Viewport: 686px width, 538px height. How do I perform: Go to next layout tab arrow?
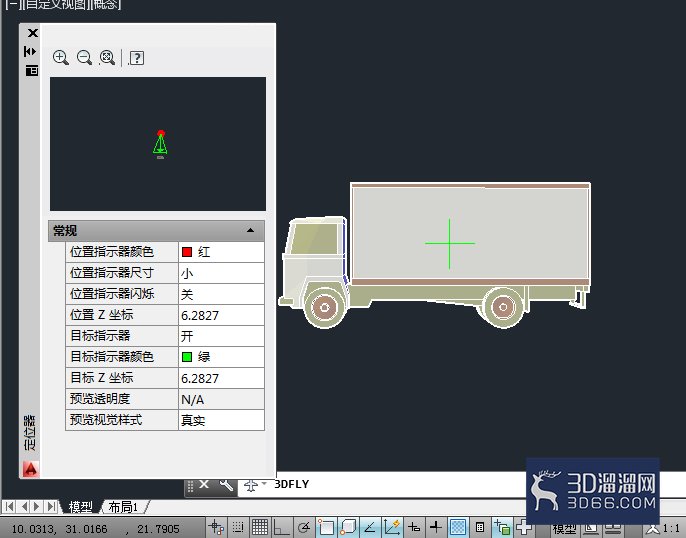point(37,507)
